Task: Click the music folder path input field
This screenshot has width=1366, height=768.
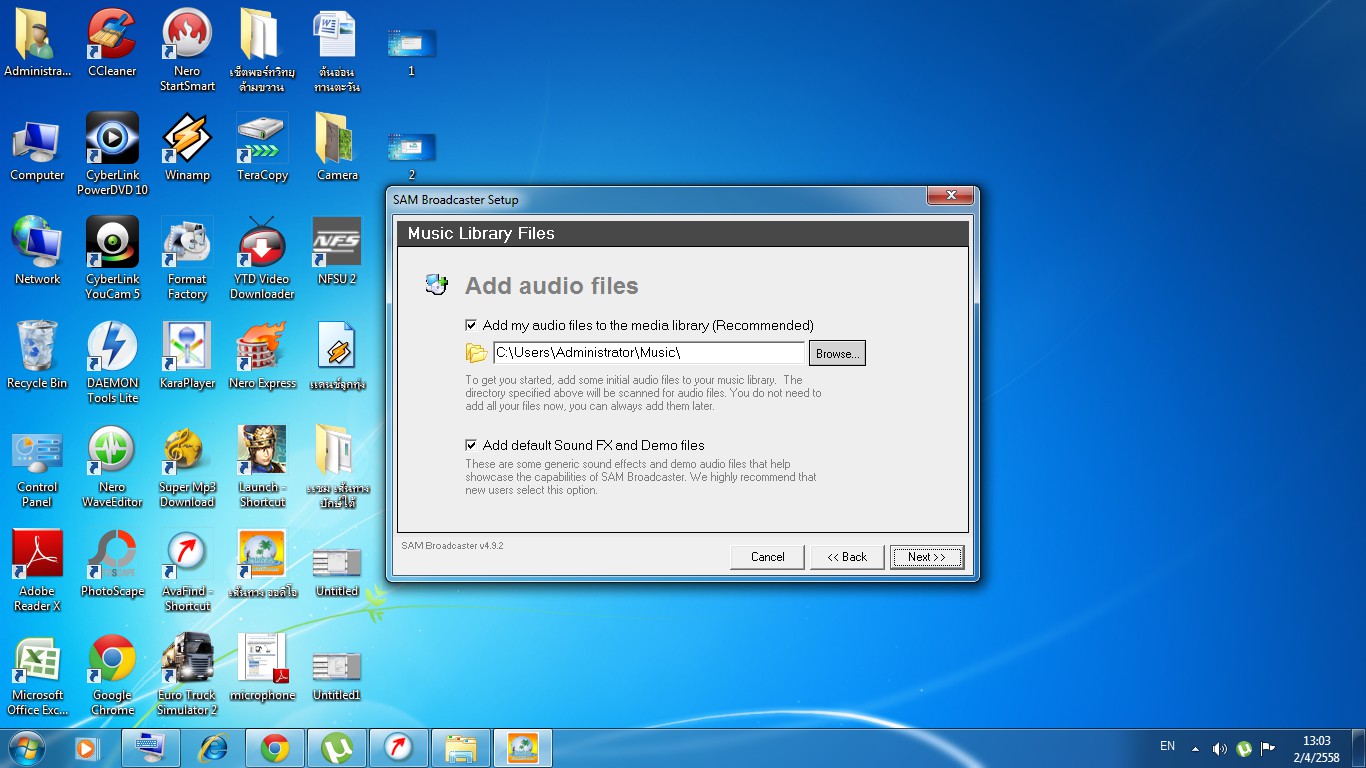Action: (648, 353)
